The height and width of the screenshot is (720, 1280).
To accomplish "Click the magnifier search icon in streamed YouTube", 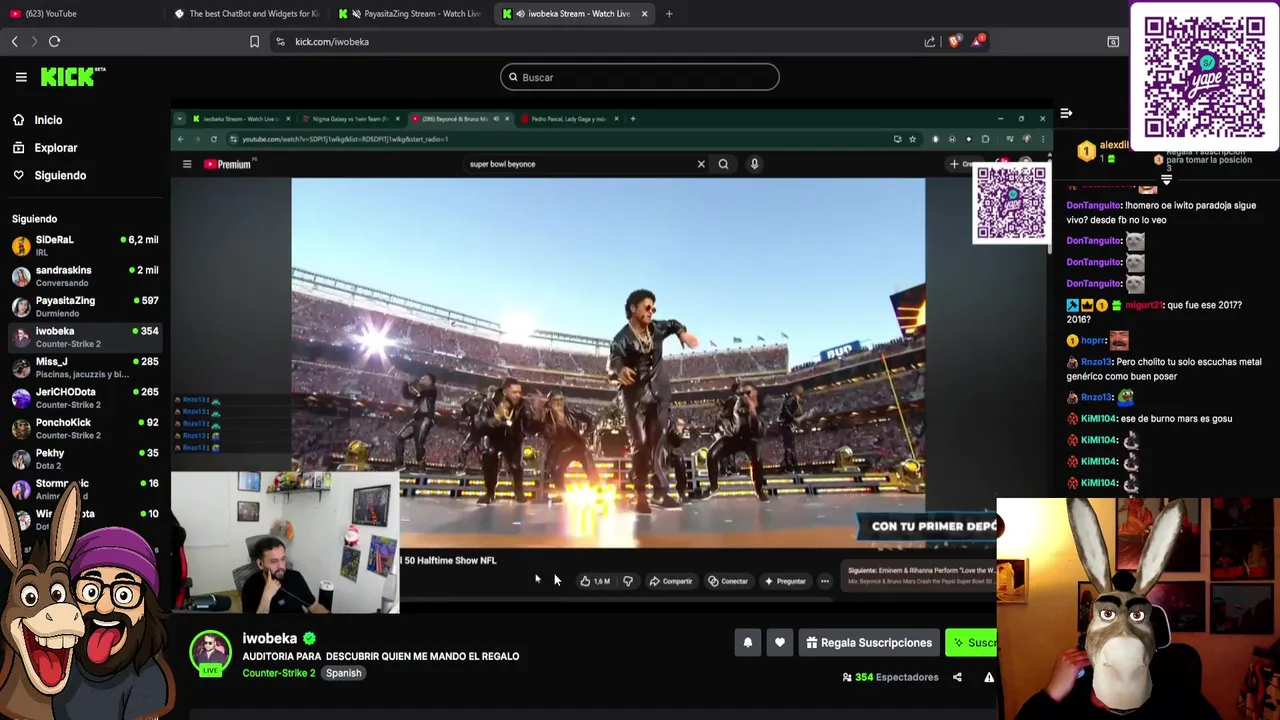I will [723, 164].
